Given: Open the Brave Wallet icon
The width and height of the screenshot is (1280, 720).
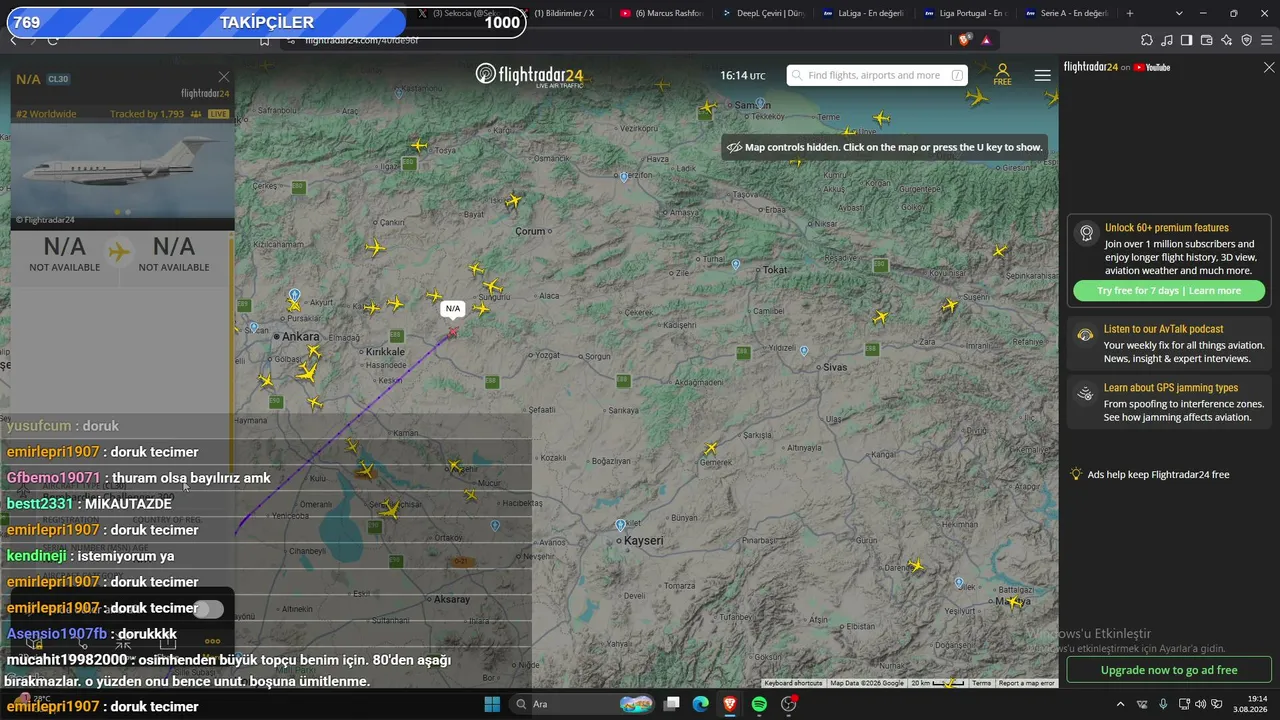Looking at the screenshot, I should tap(1207, 40).
